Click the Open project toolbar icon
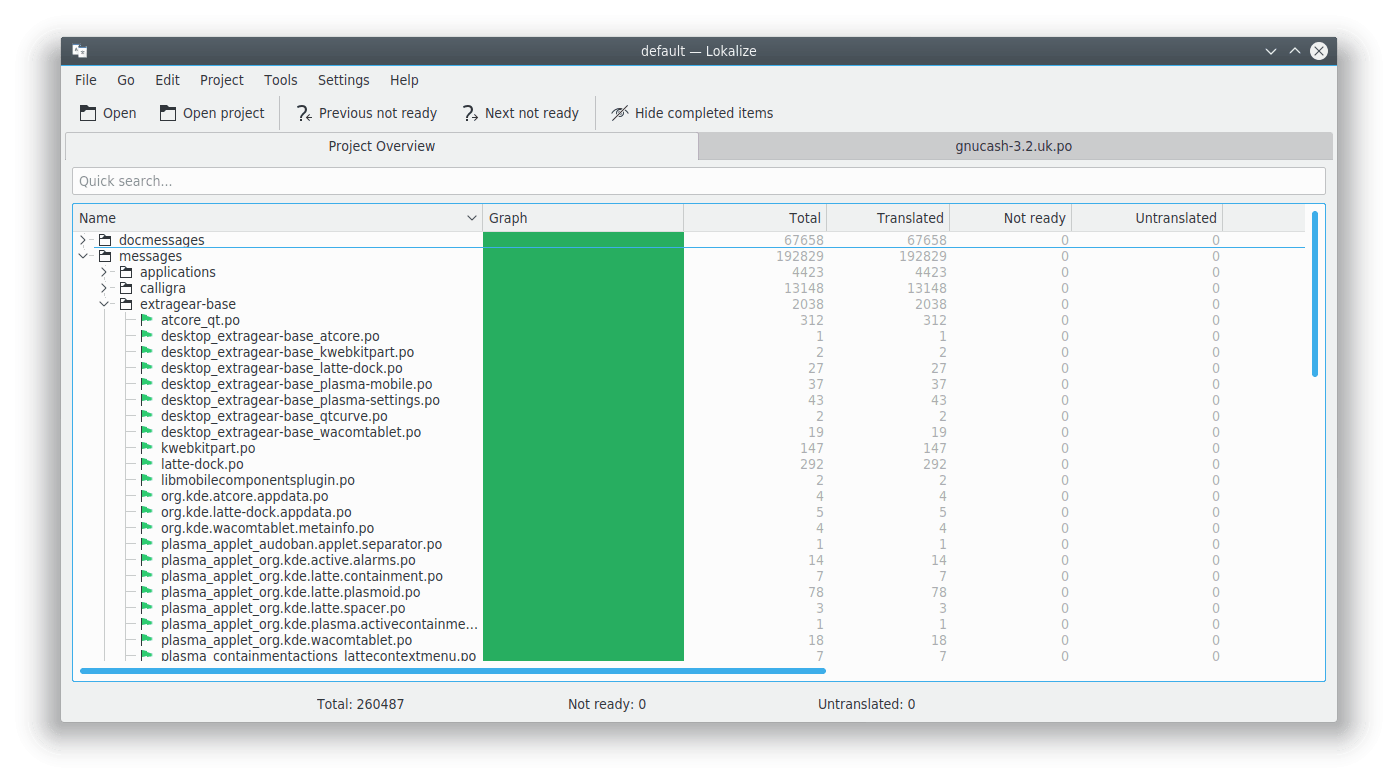The height and width of the screenshot is (783, 1398). point(168,113)
